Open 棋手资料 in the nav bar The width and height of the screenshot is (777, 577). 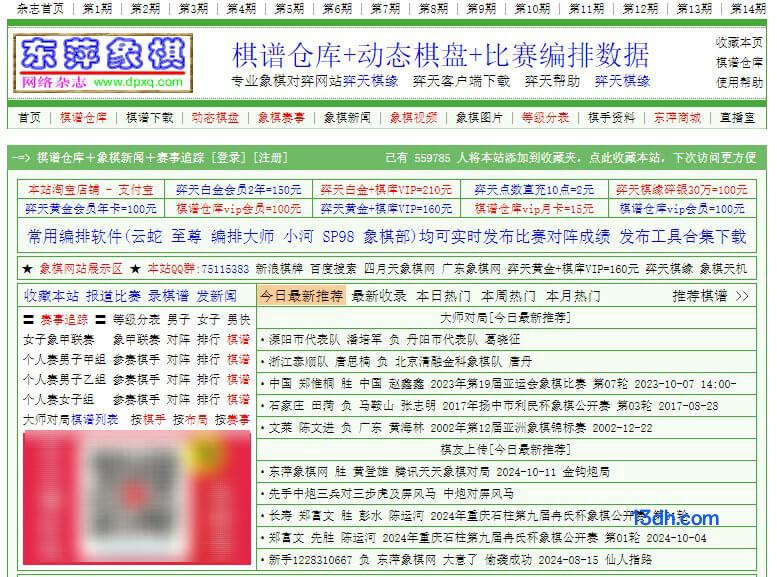tap(611, 117)
